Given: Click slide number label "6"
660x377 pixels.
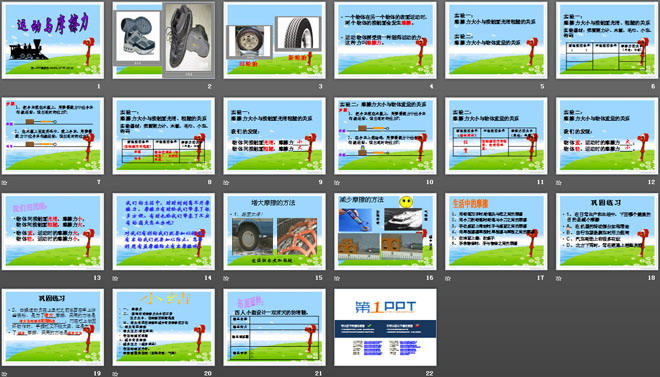Looking at the screenshot, I should tap(653, 86).
